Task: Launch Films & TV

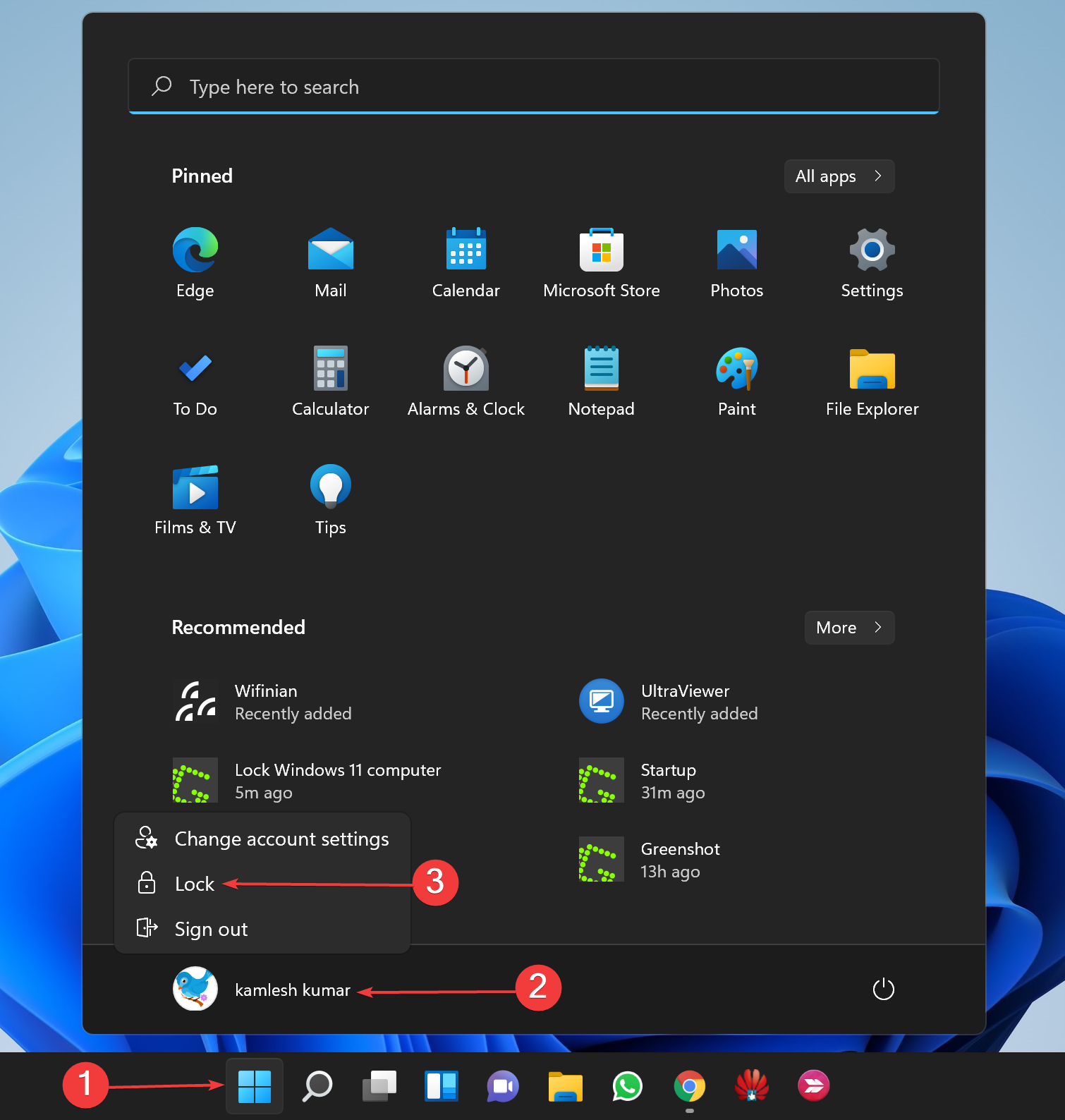Action: click(195, 500)
